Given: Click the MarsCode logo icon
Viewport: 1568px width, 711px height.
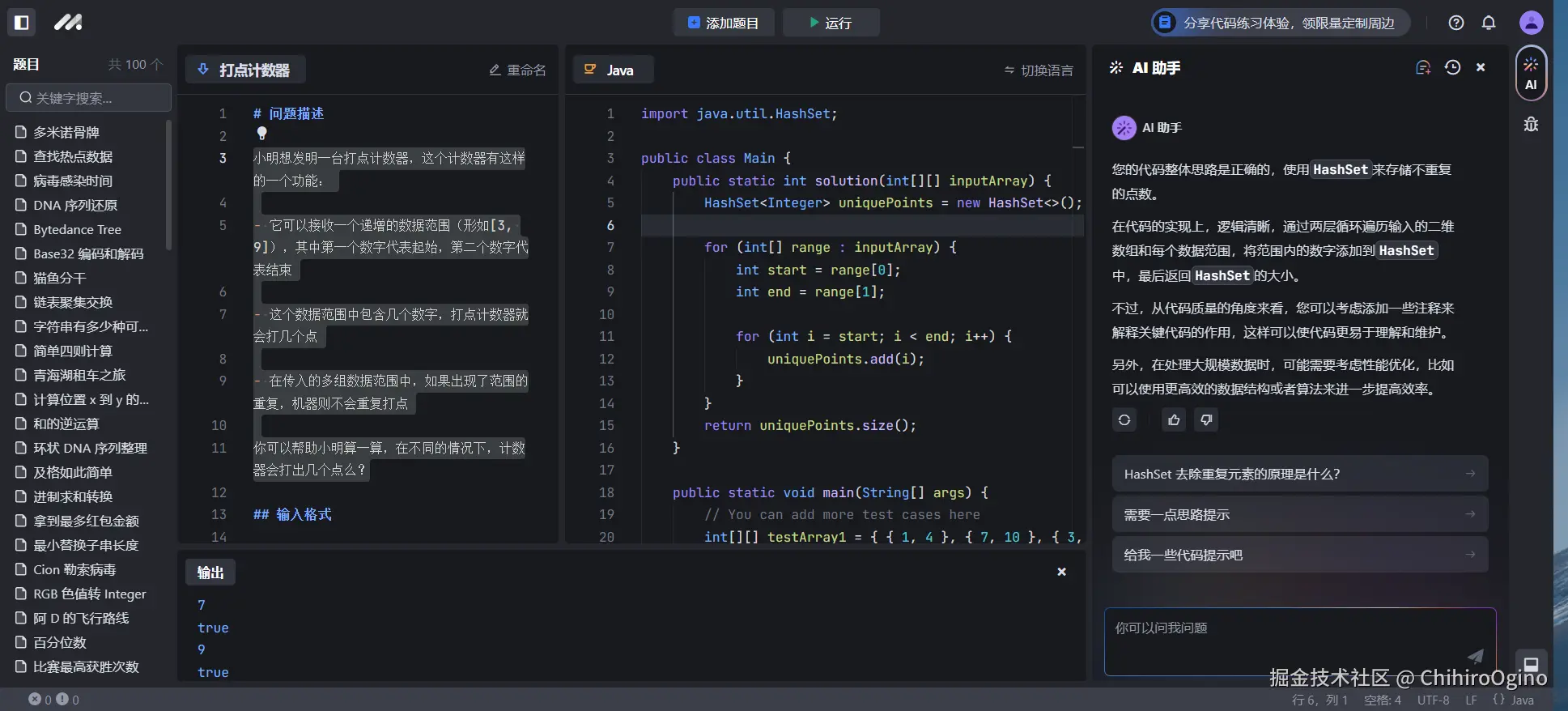Looking at the screenshot, I should [x=68, y=23].
